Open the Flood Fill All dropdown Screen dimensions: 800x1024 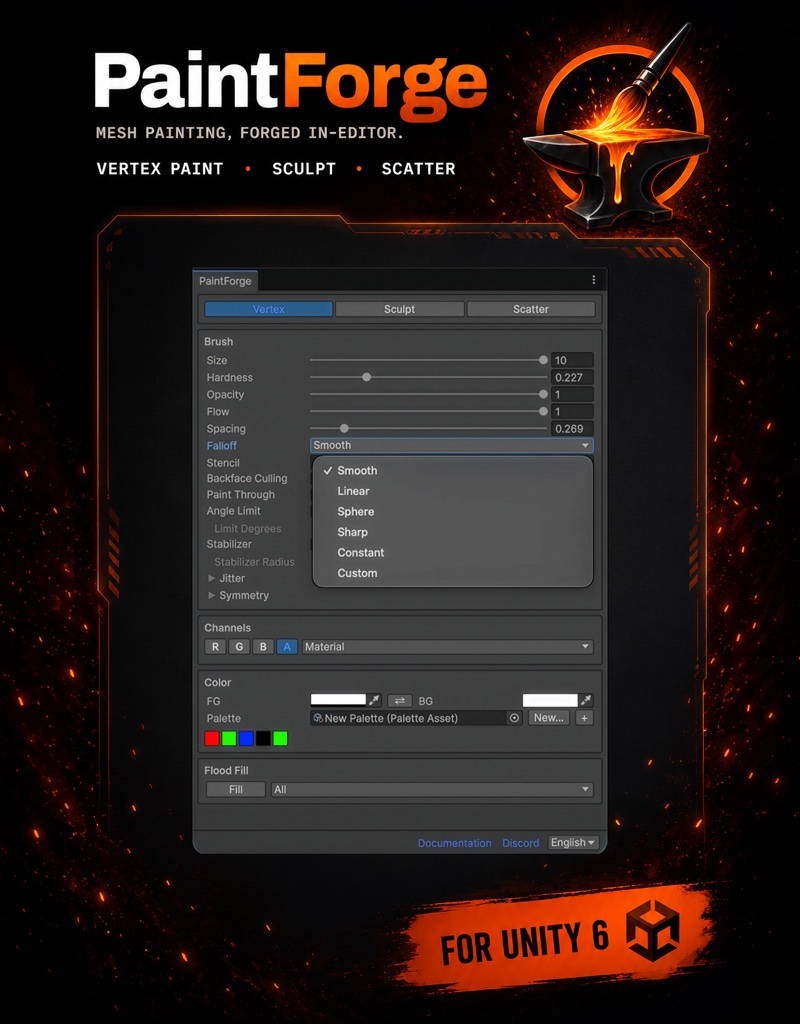[x=432, y=790]
